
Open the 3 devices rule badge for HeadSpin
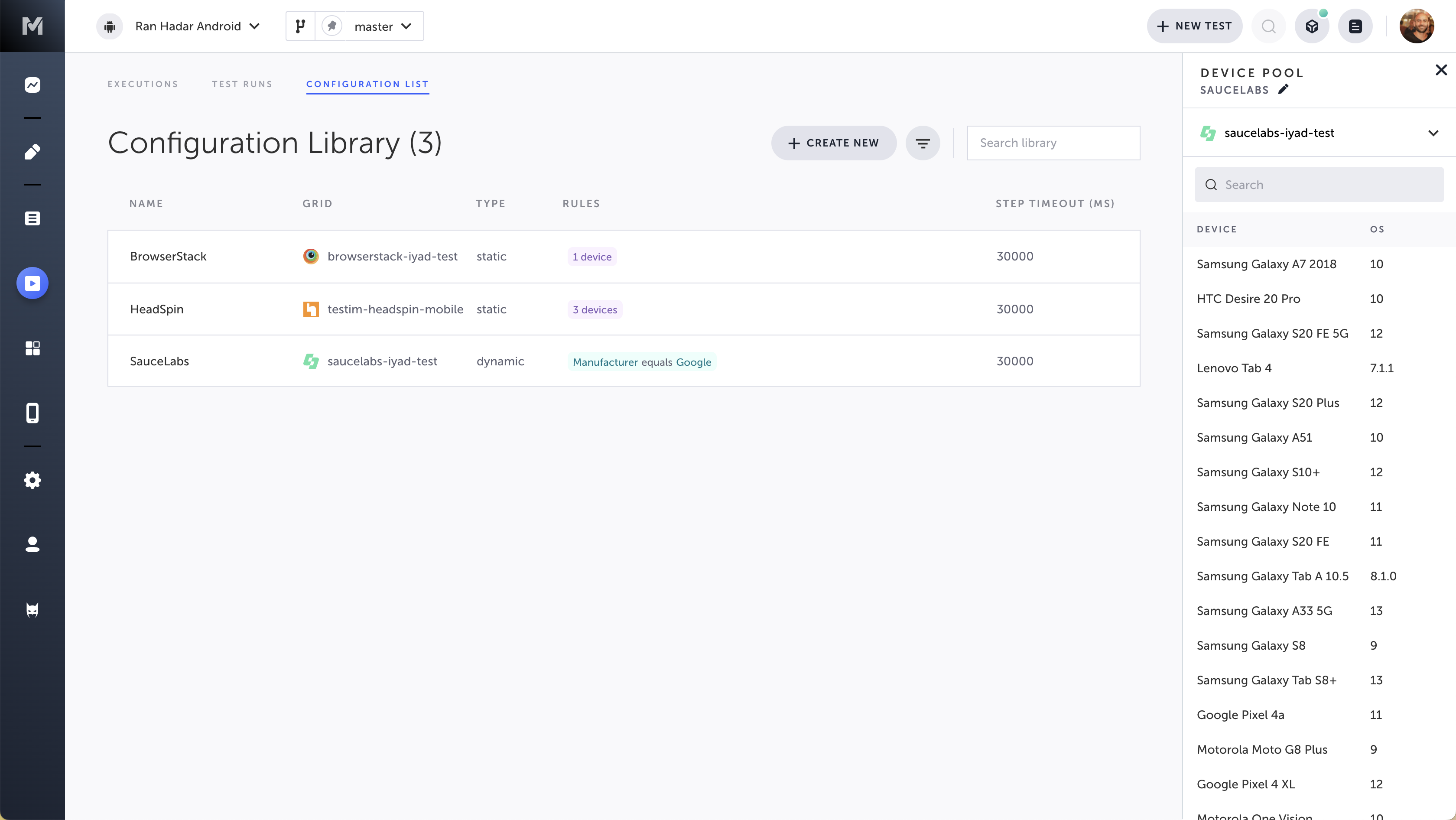pyautogui.click(x=595, y=310)
